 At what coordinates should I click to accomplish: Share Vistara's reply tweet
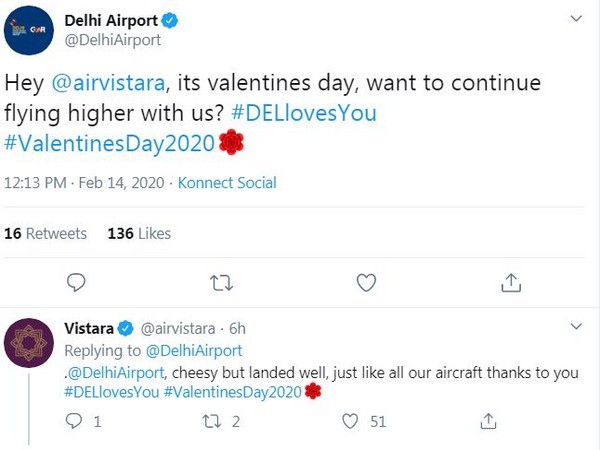click(489, 421)
